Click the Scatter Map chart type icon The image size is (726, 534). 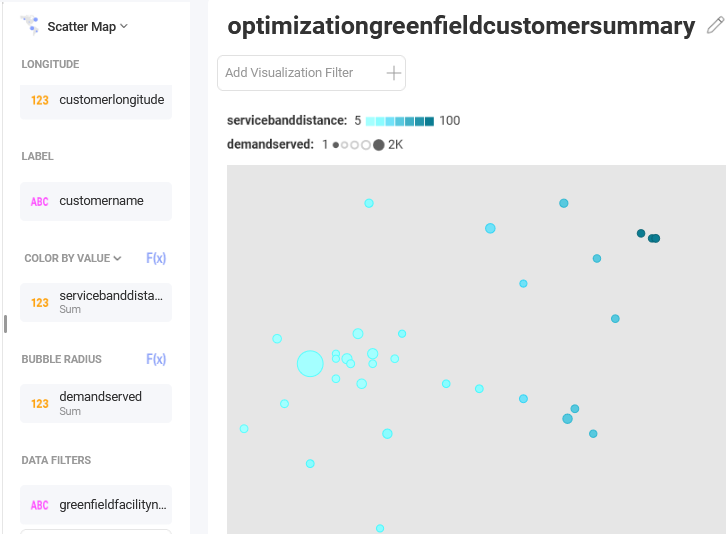(30, 25)
